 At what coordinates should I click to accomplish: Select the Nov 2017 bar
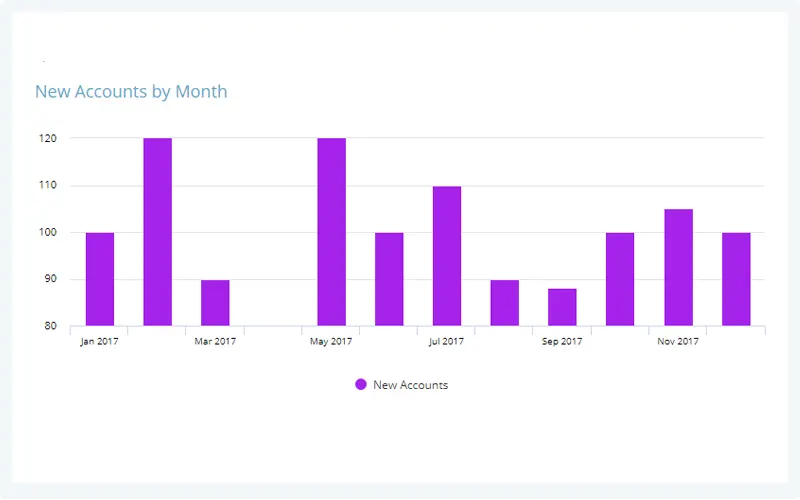point(679,267)
